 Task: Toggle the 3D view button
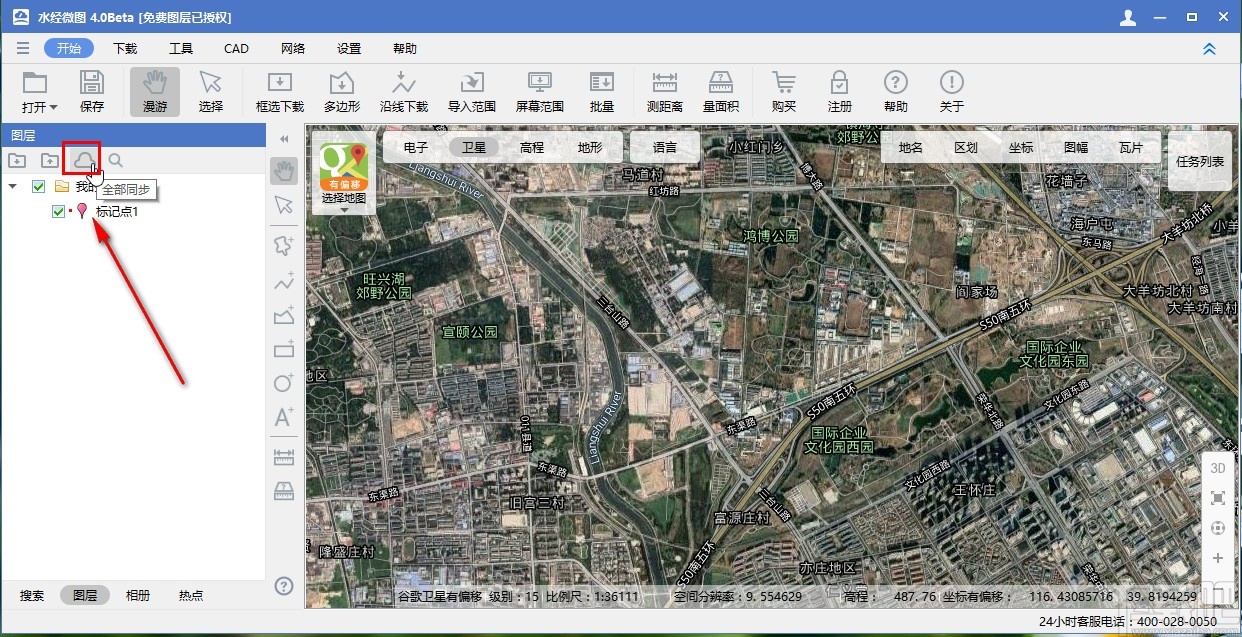pyautogui.click(x=1217, y=468)
